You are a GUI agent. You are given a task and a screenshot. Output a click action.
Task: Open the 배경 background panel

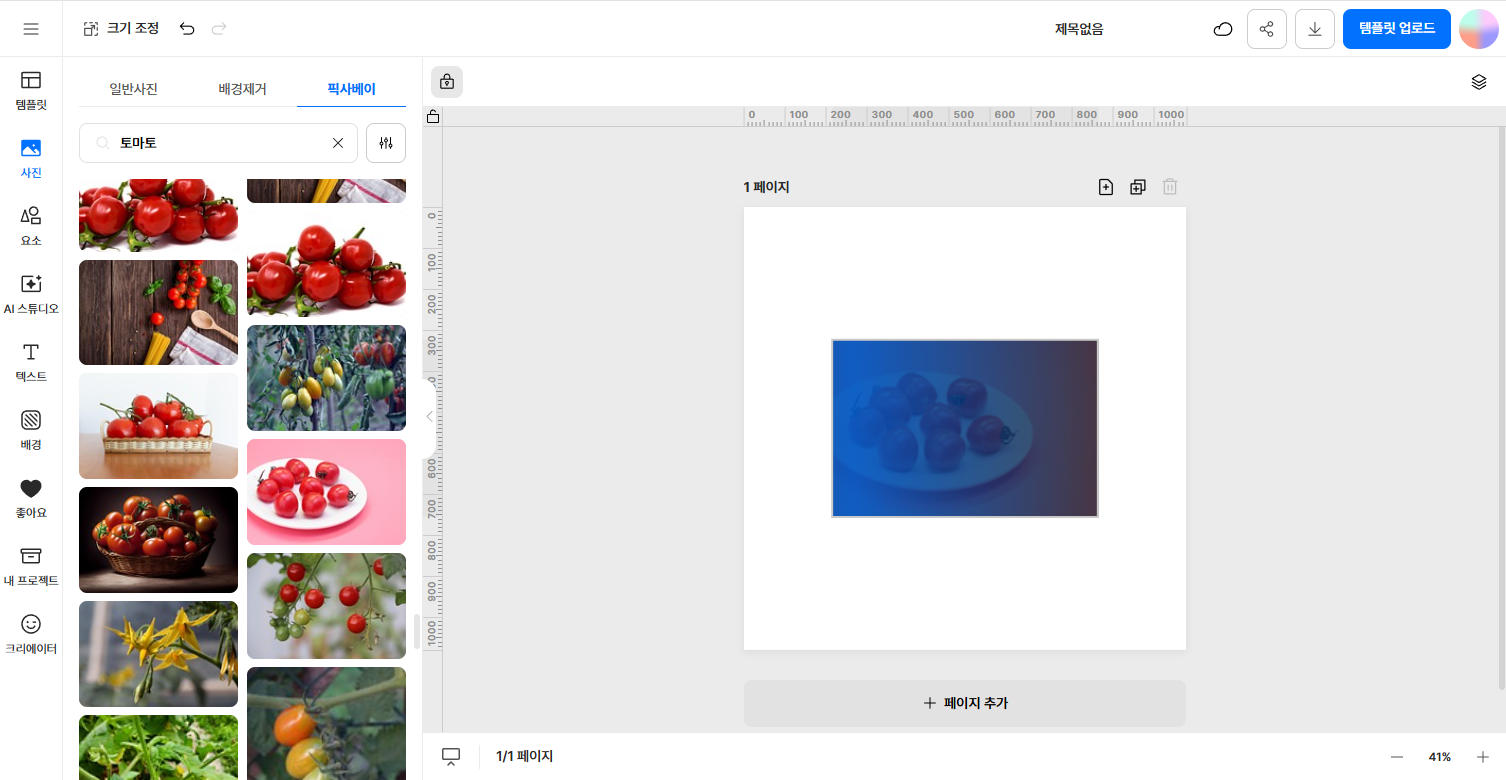[31, 430]
